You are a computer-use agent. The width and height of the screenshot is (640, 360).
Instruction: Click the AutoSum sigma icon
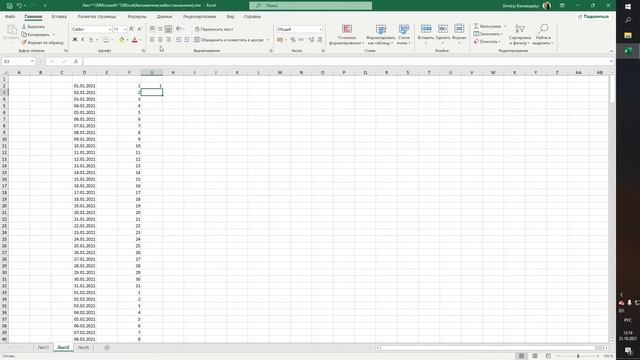476,26
